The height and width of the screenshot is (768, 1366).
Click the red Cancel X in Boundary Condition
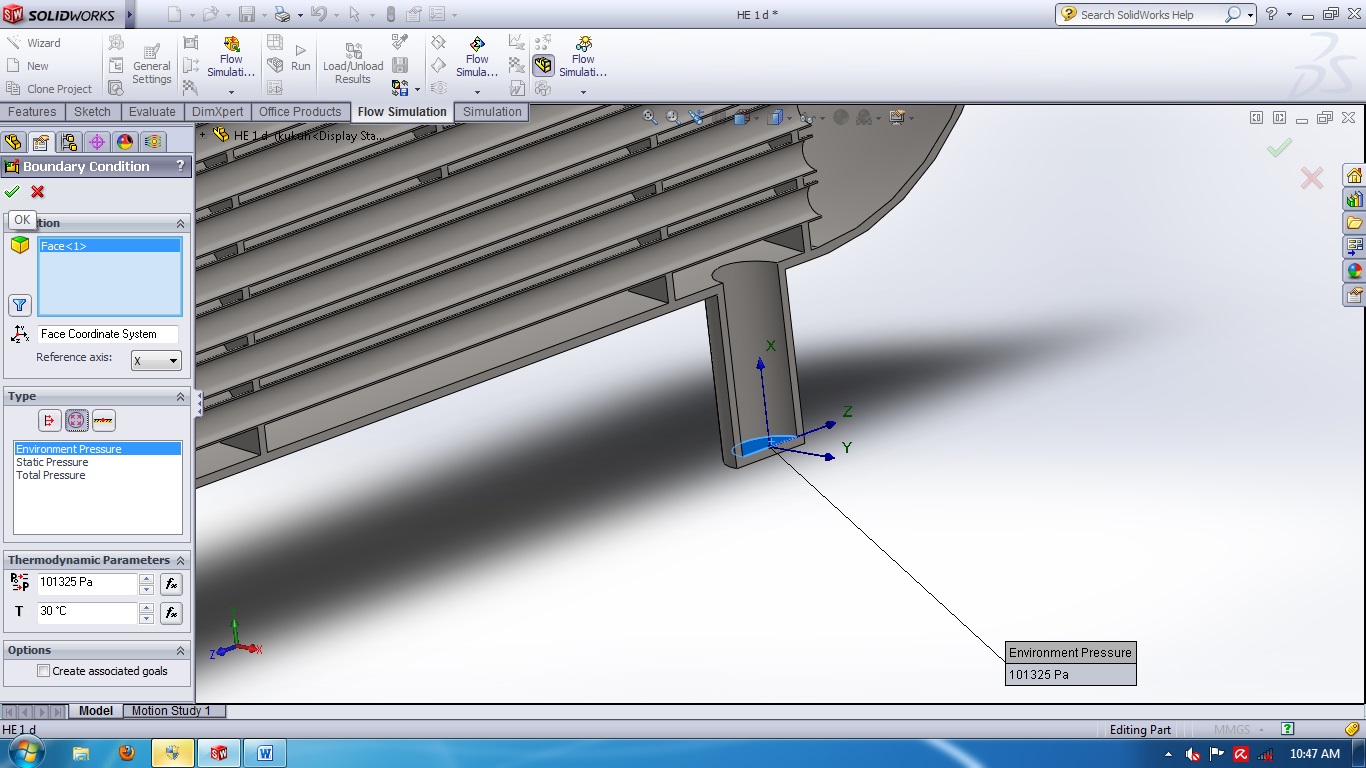38,192
